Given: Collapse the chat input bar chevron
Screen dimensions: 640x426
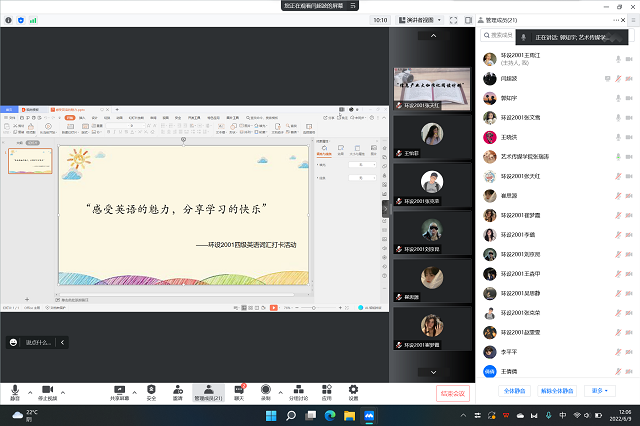Looking at the screenshot, I should coord(62,342).
